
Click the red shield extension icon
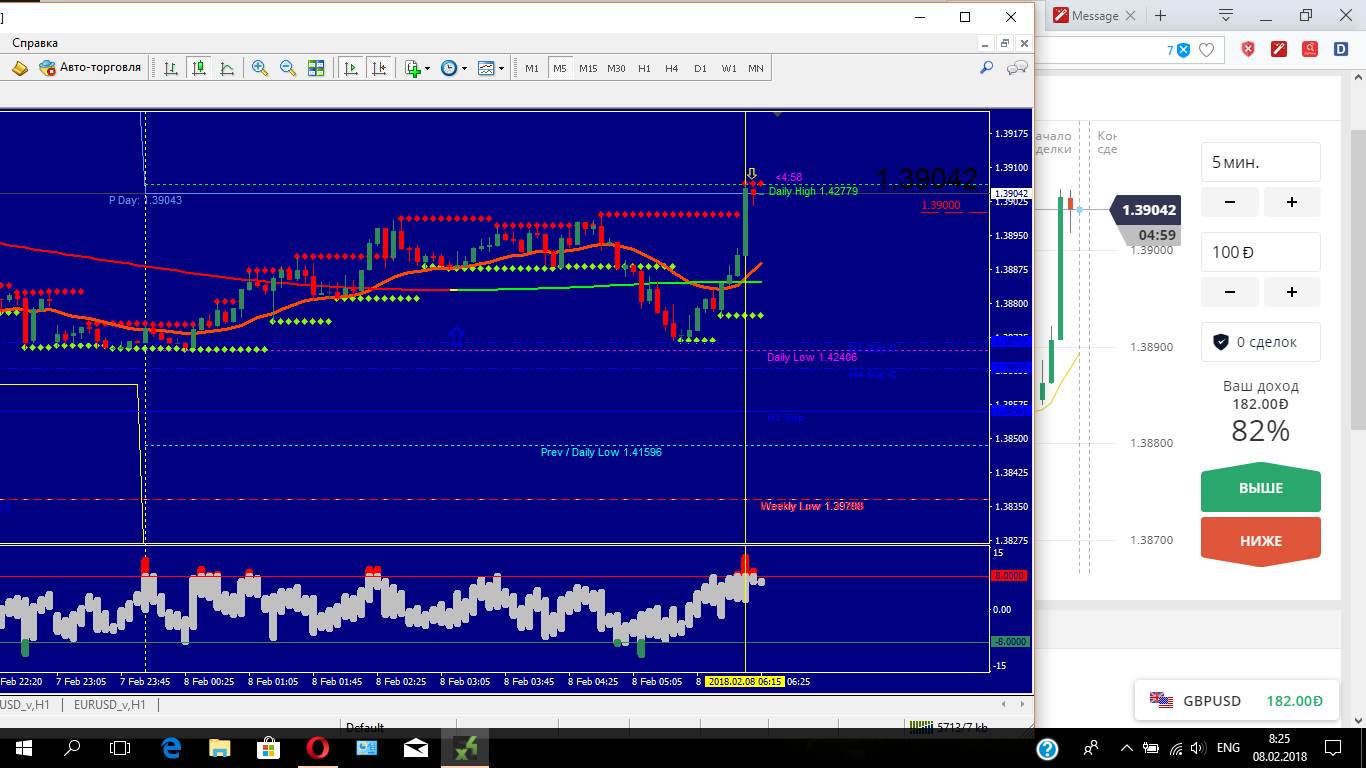[1248, 49]
